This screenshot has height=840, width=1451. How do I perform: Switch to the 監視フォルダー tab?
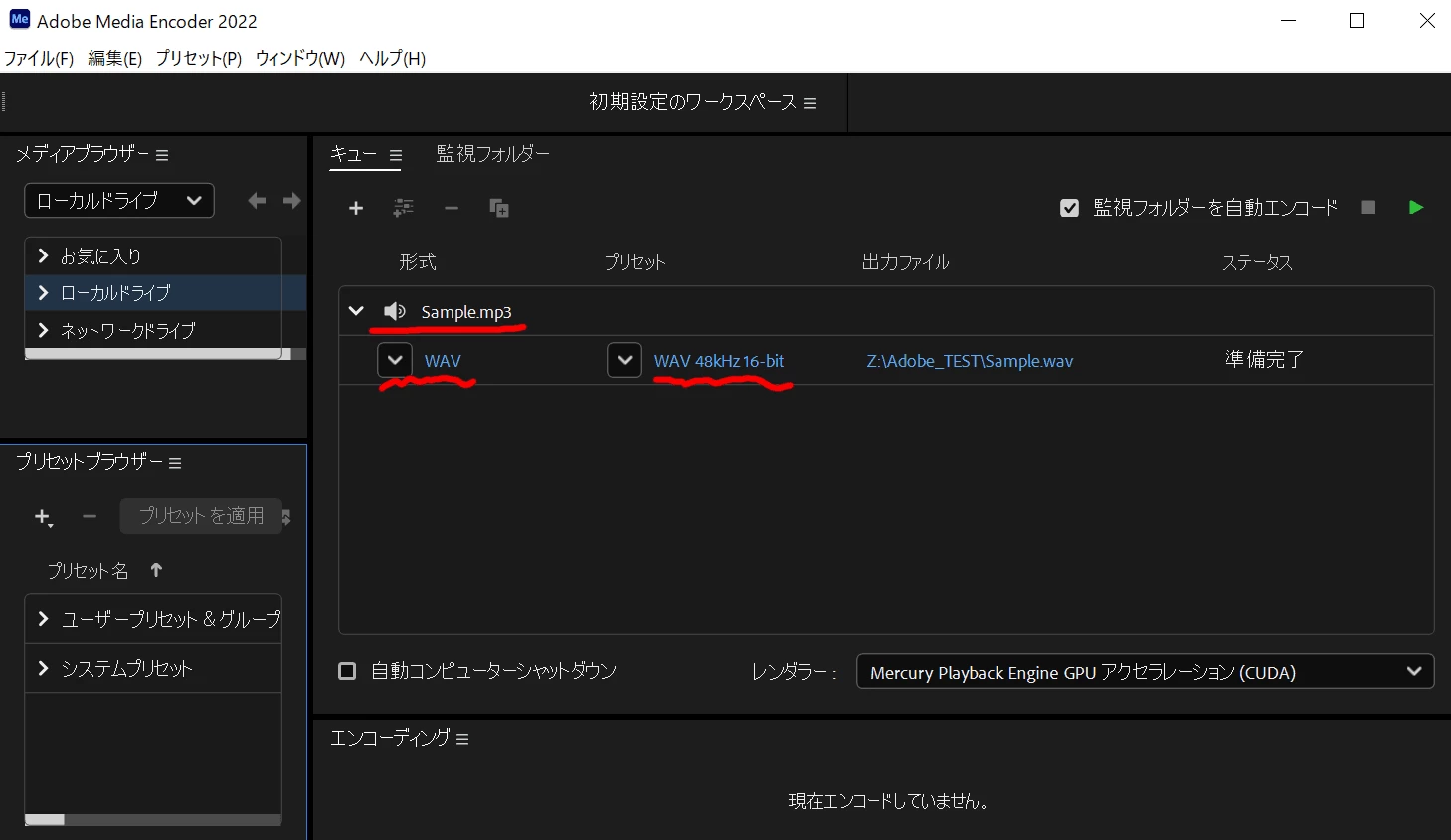pyautogui.click(x=492, y=154)
